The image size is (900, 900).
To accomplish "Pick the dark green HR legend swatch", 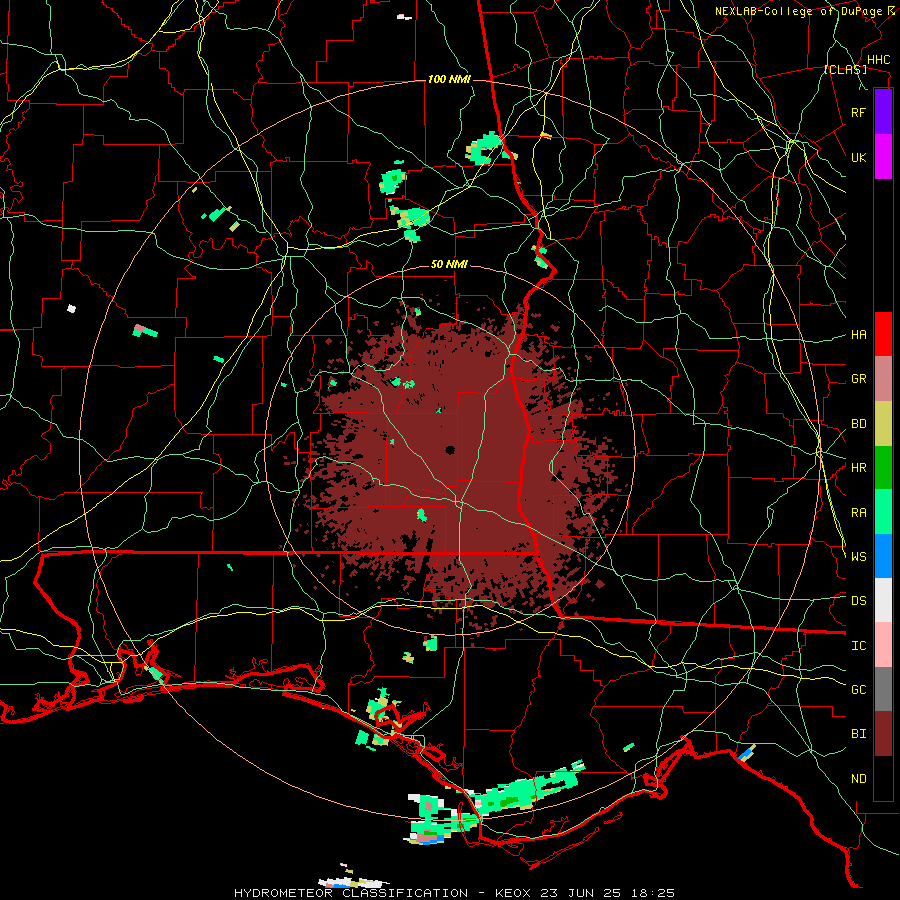I will (x=883, y=468).
